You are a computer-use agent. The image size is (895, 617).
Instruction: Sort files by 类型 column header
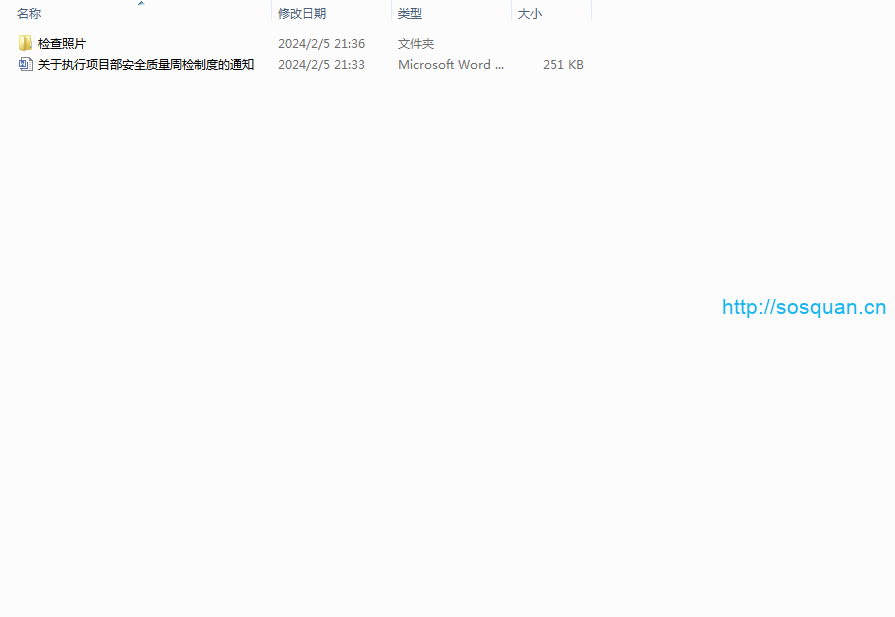click(410, 14)
